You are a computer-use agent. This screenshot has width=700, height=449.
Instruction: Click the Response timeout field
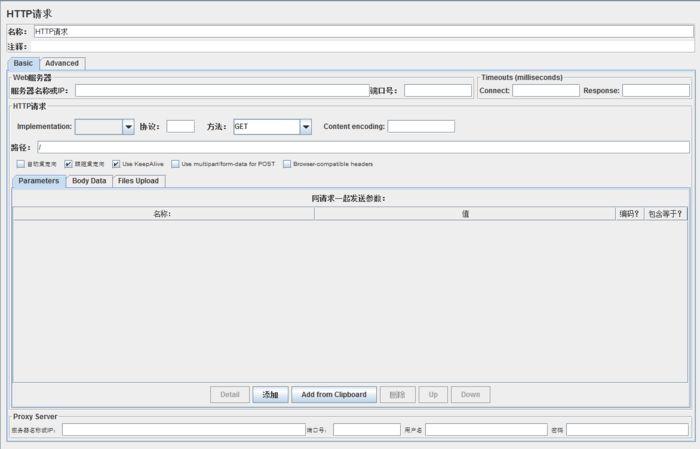pyautogui.click(x=656, y=91)
